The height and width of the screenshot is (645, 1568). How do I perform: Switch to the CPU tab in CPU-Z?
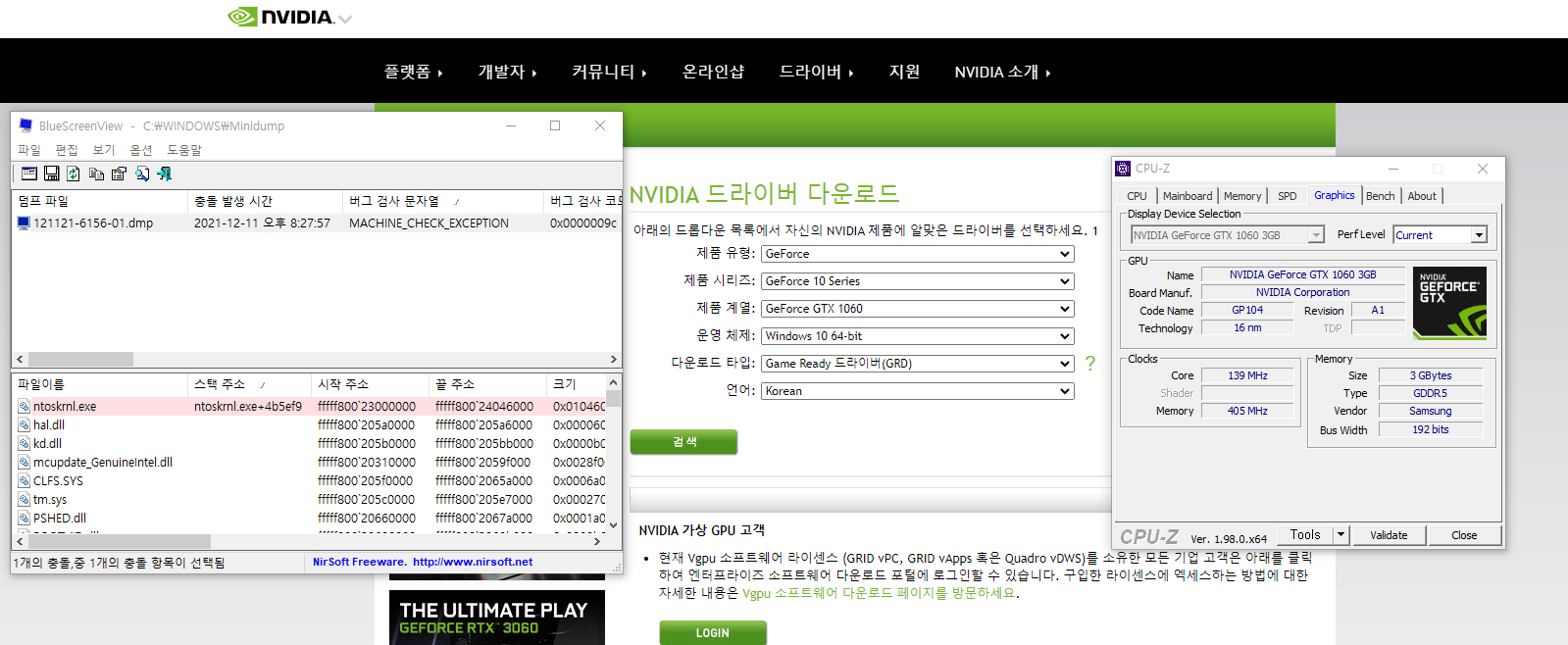pyautogui.click(x=1138, y=196)
